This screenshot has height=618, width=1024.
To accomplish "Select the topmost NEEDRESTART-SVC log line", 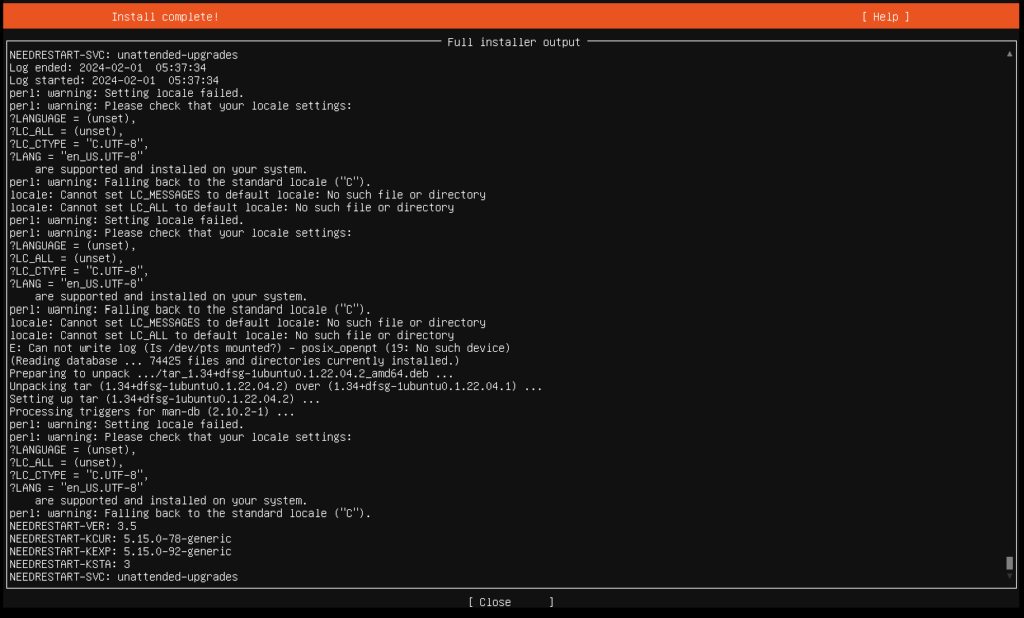I will click(119, 55).
